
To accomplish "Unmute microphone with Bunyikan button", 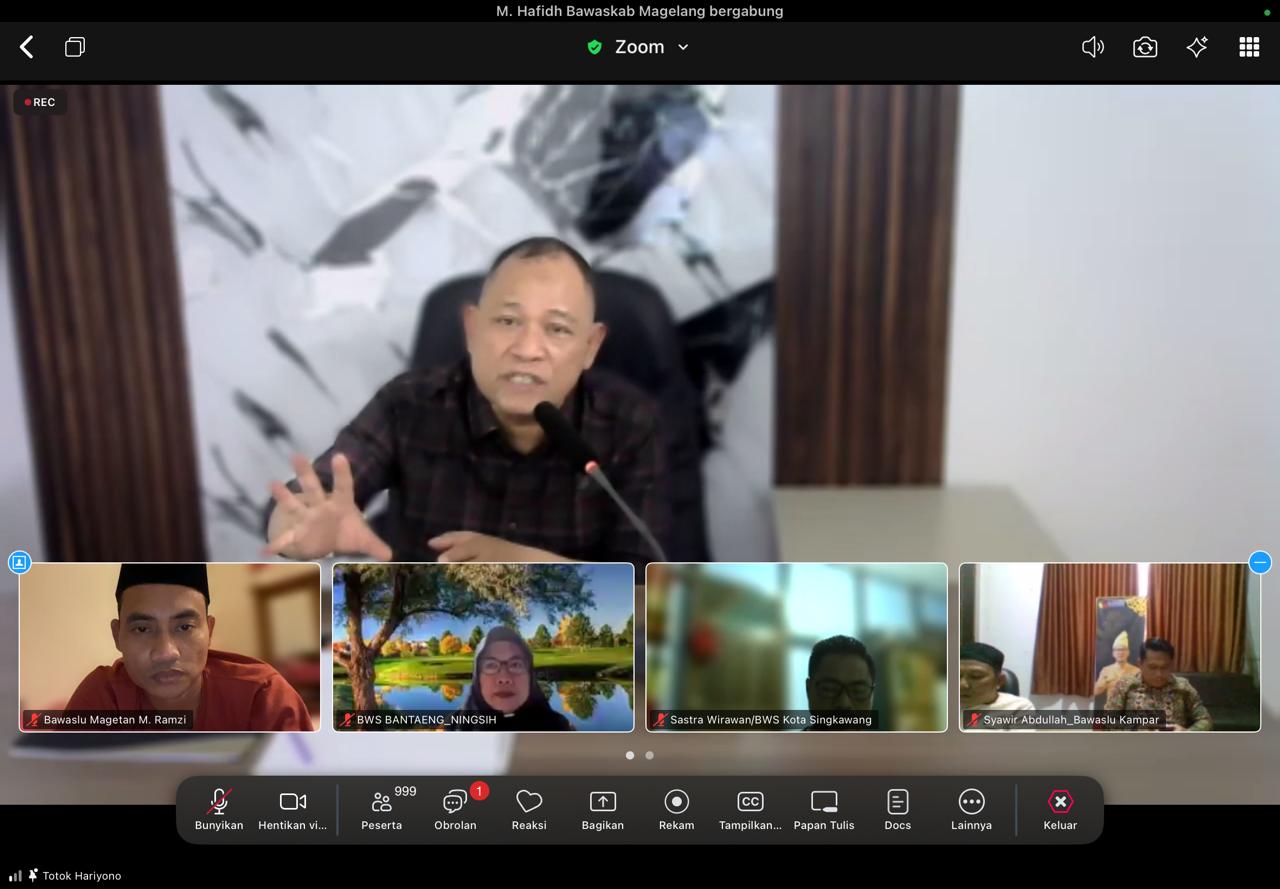I will pyautogui.click(x=219, y=809).
